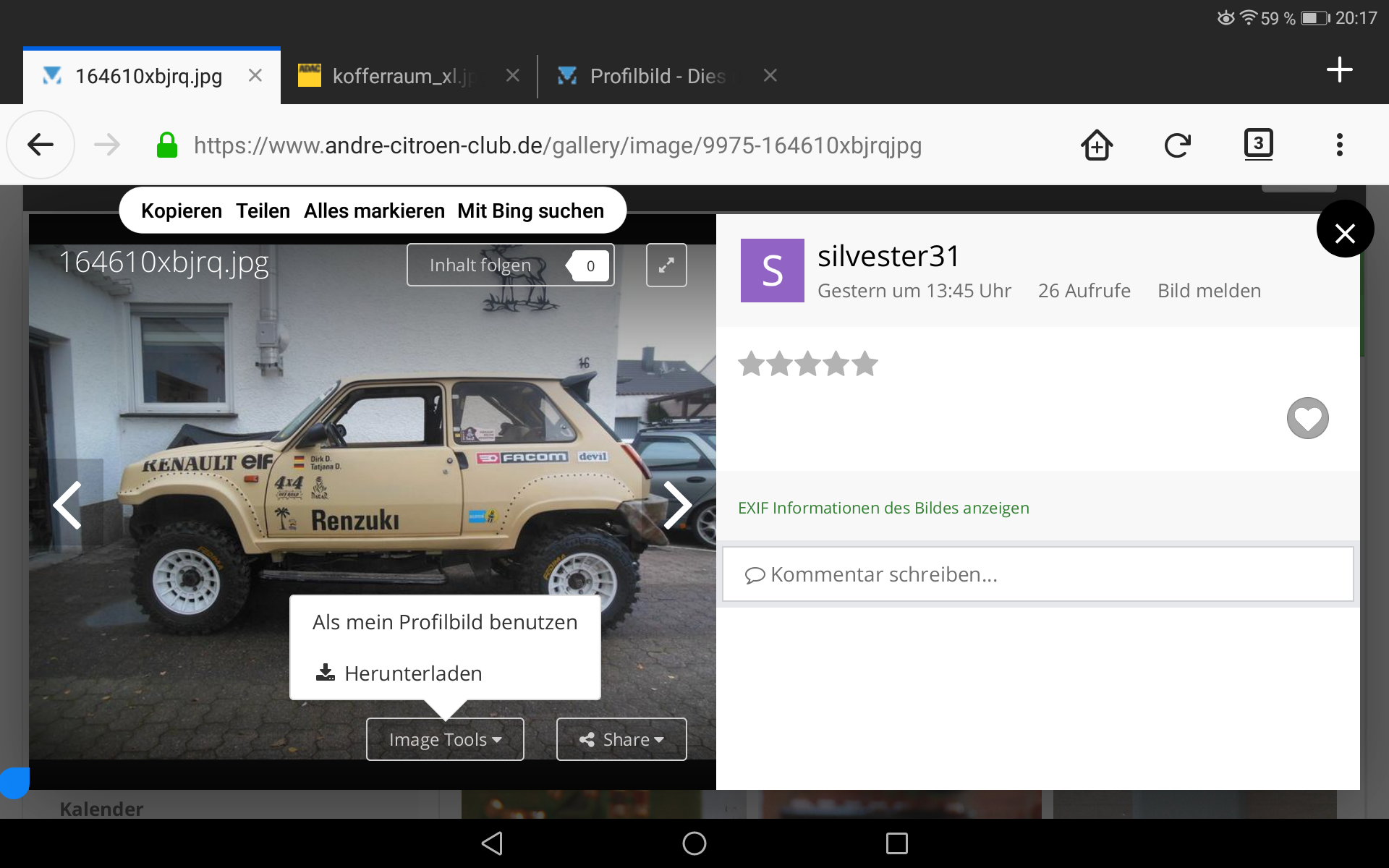The width and height of the screenshot is (1389, 868).
Task: Click the 26 Aufrufe view count
Action: pyautogui.click(x=1084, y=291)
